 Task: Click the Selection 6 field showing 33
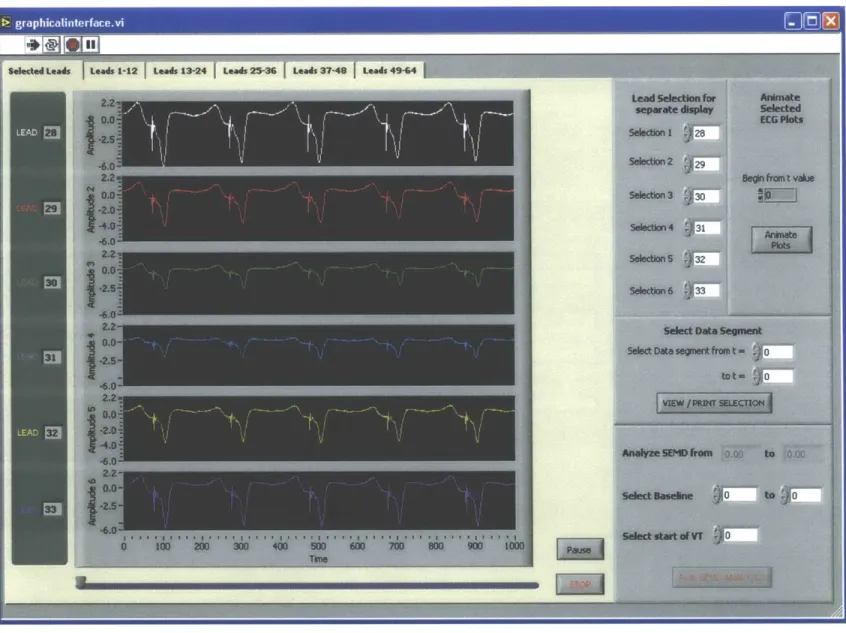click(706, 290)
